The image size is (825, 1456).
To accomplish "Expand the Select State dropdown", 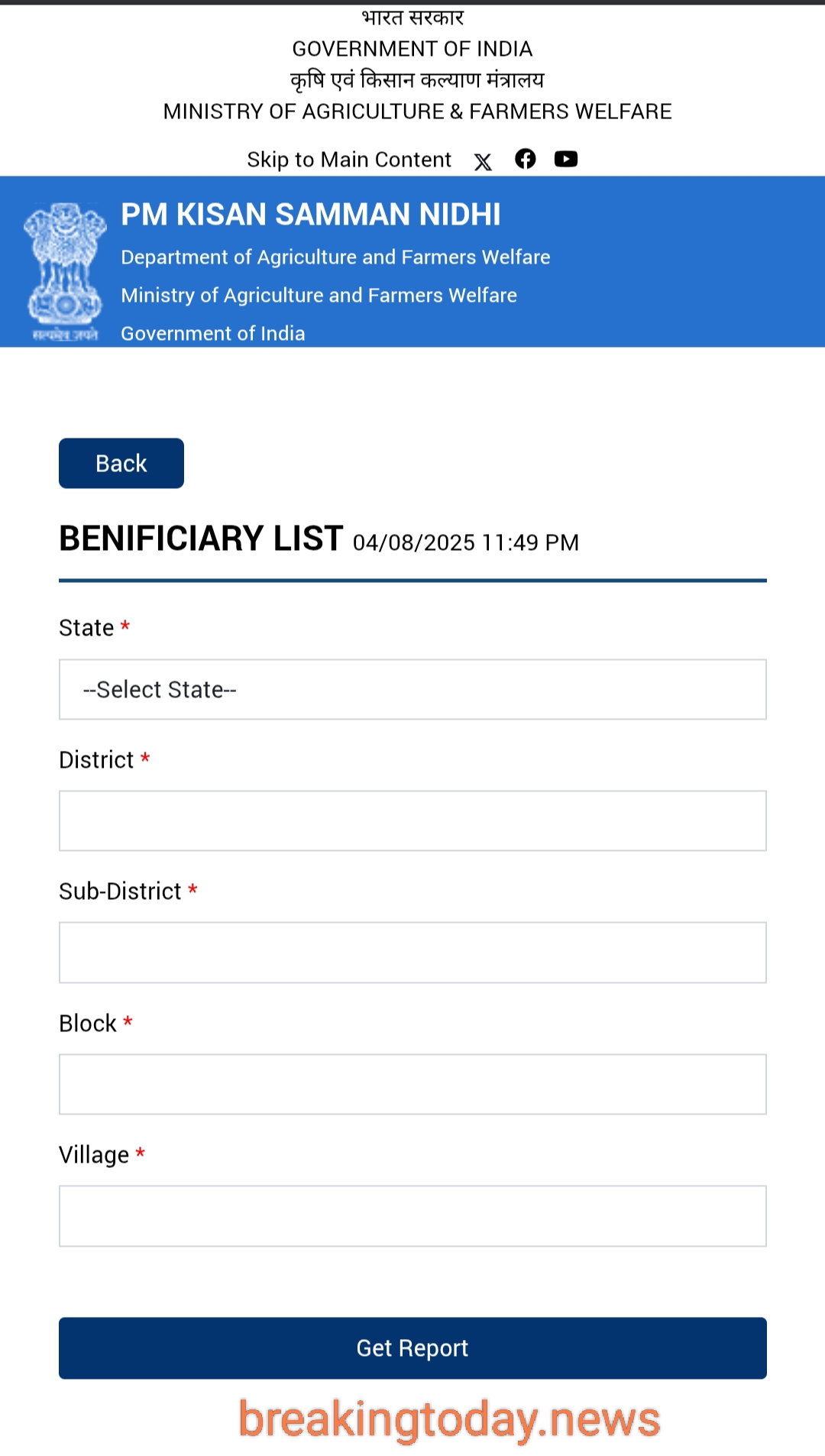I will point(412,689).
